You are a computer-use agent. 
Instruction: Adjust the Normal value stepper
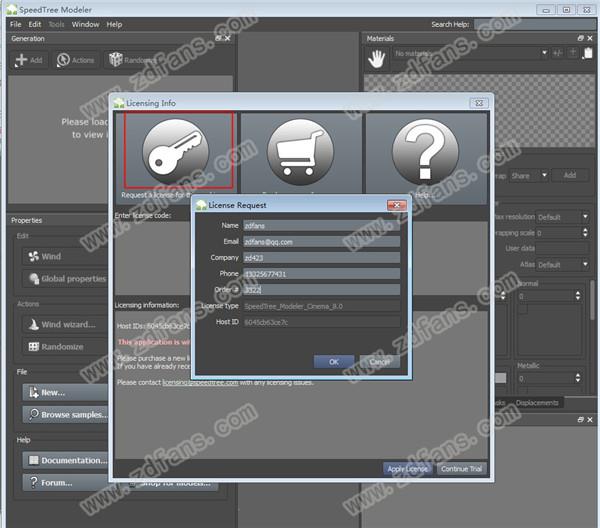[x=577, y=296]
